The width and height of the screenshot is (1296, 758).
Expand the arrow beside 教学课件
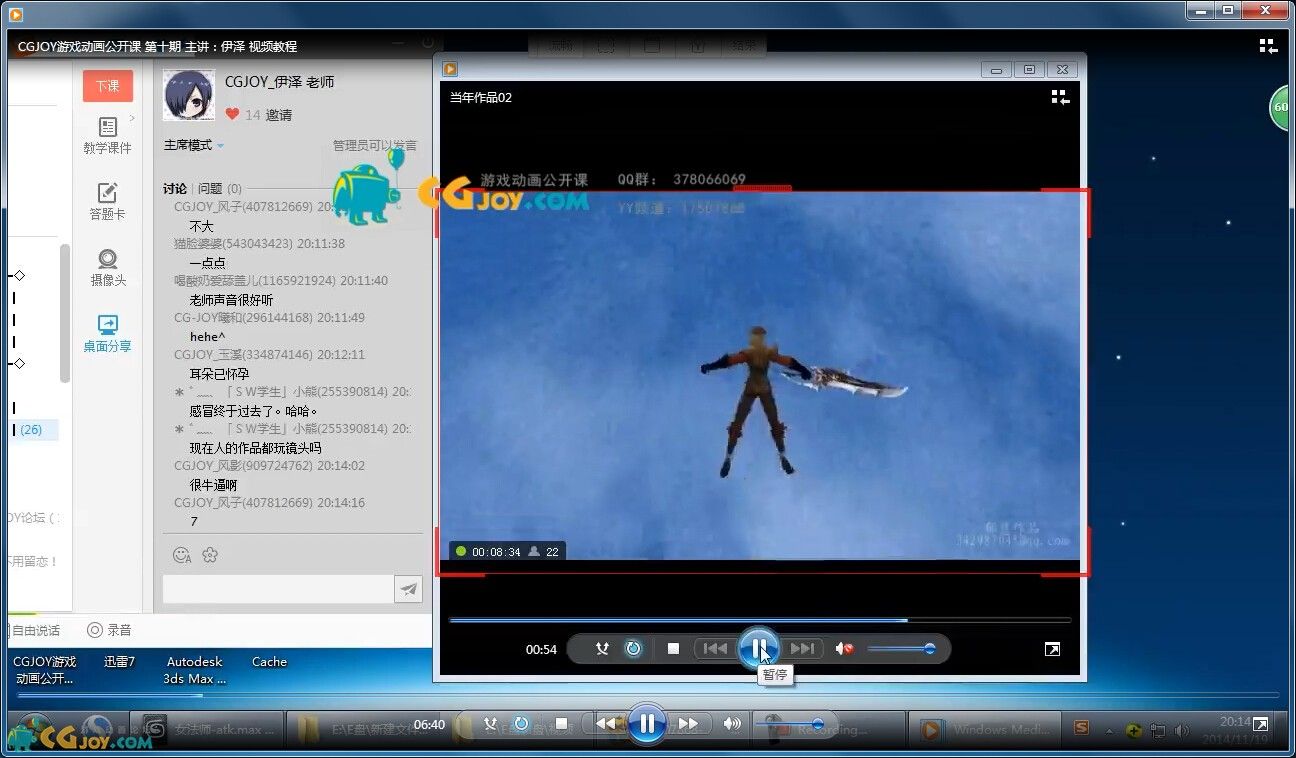click(131, 118)
